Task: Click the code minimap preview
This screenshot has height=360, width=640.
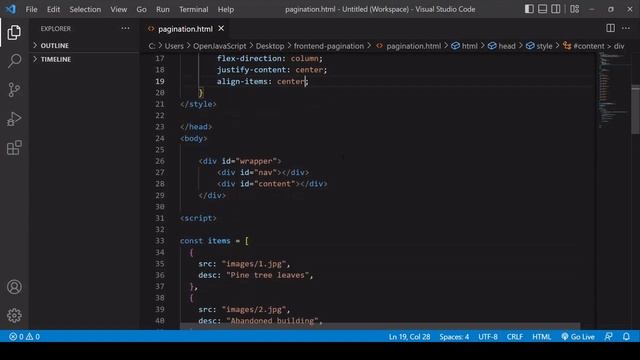Action: (x=613, y=91)
